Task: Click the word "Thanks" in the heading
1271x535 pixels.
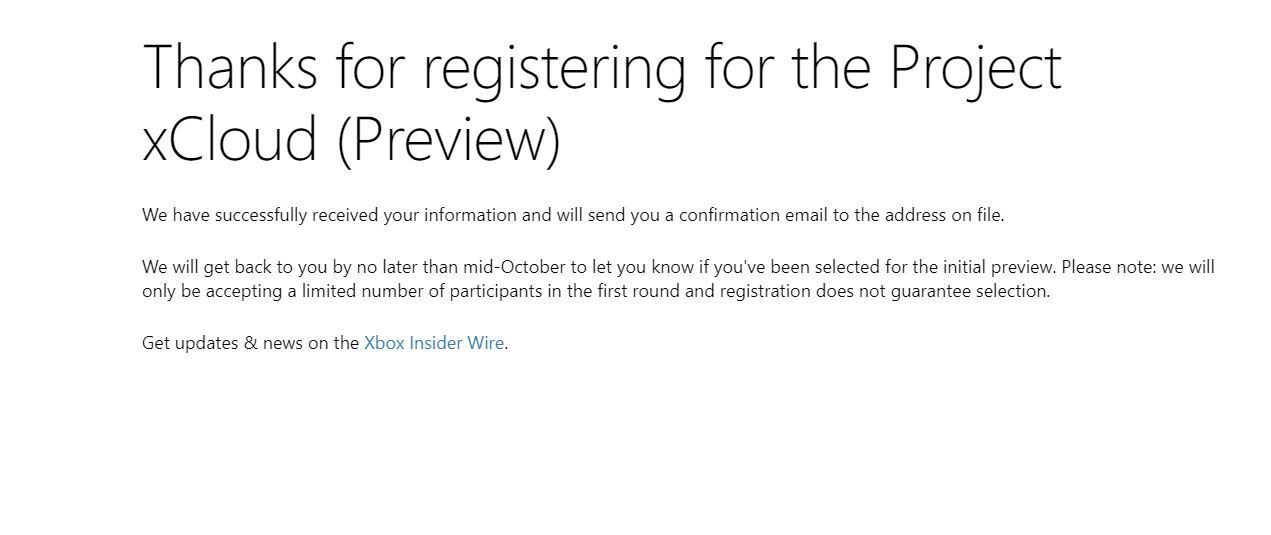Action: coord(230,67)
